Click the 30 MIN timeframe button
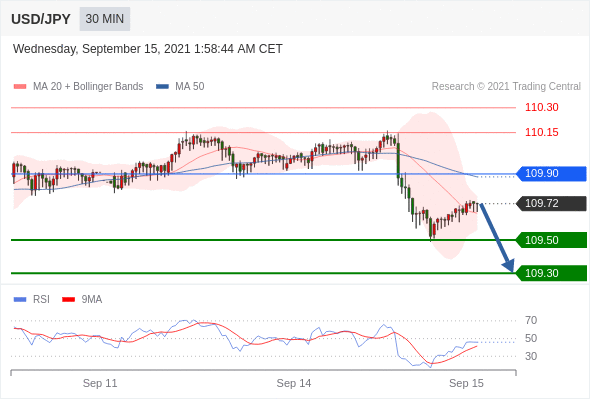 pyautogui.click(x=105, y=19)
